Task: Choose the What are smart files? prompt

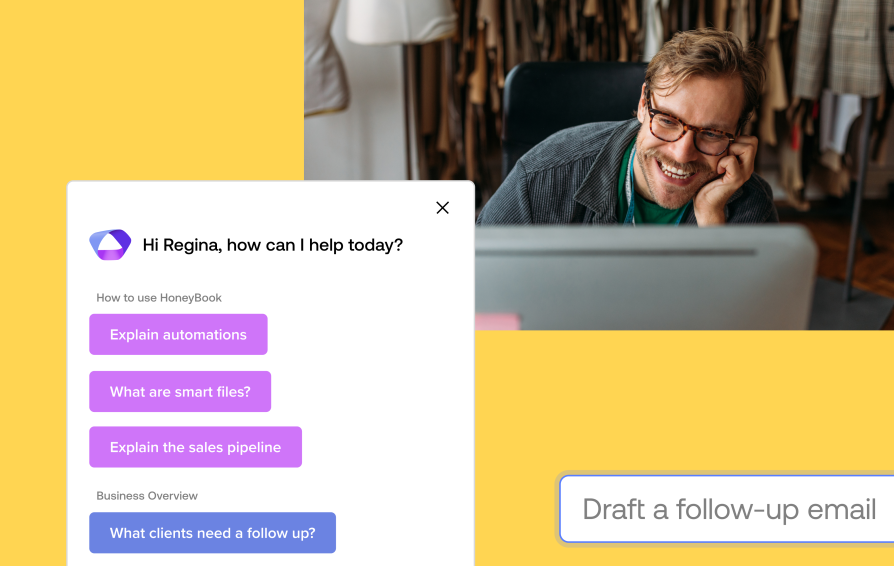Action: (x=180, y=391)
